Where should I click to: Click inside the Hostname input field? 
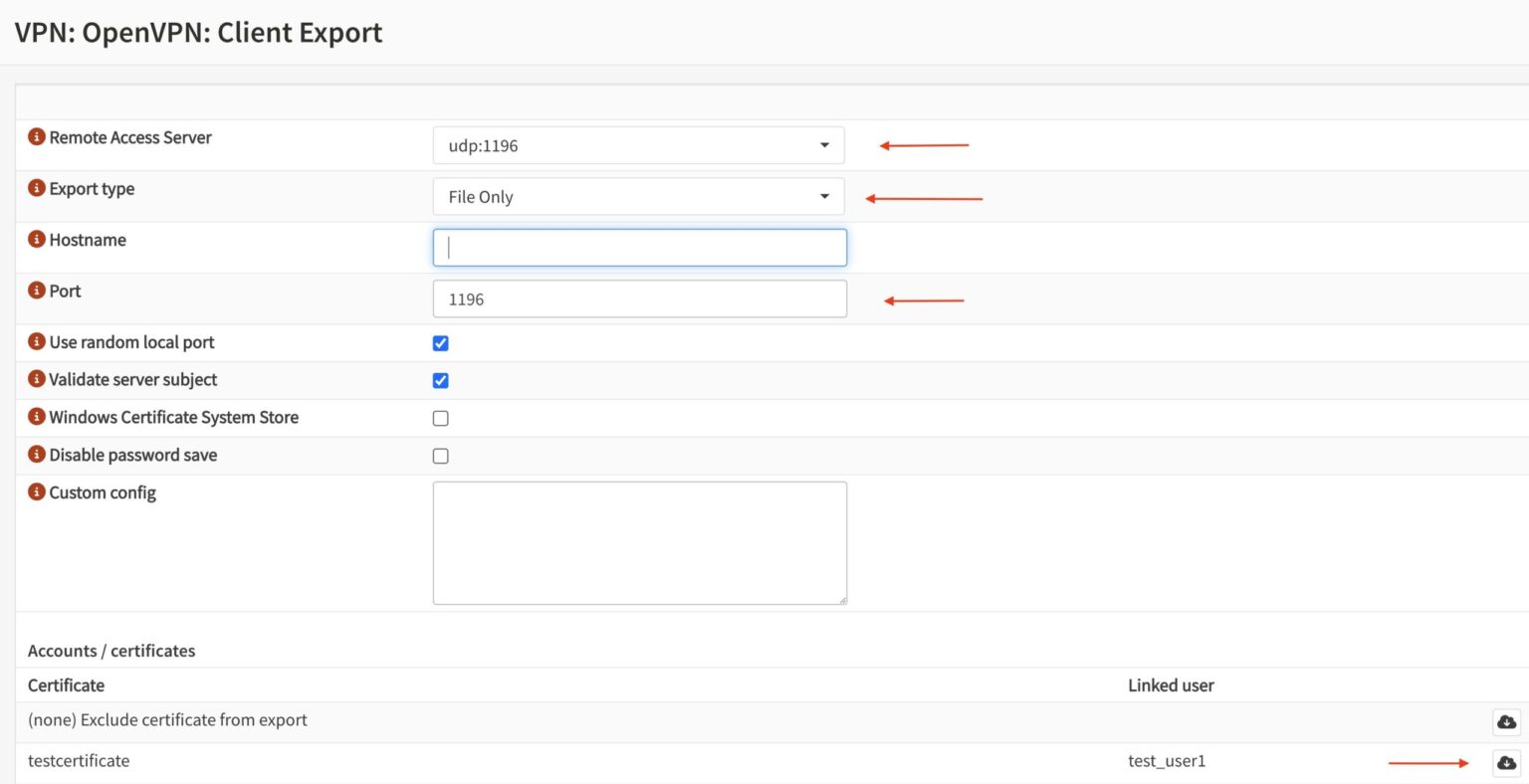click(639, 247)
